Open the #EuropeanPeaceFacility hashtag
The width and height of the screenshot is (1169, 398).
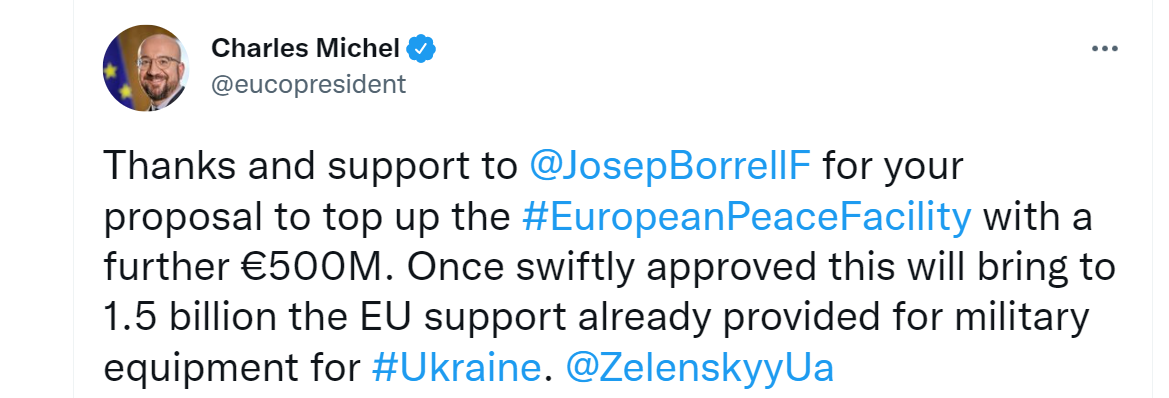748,218
